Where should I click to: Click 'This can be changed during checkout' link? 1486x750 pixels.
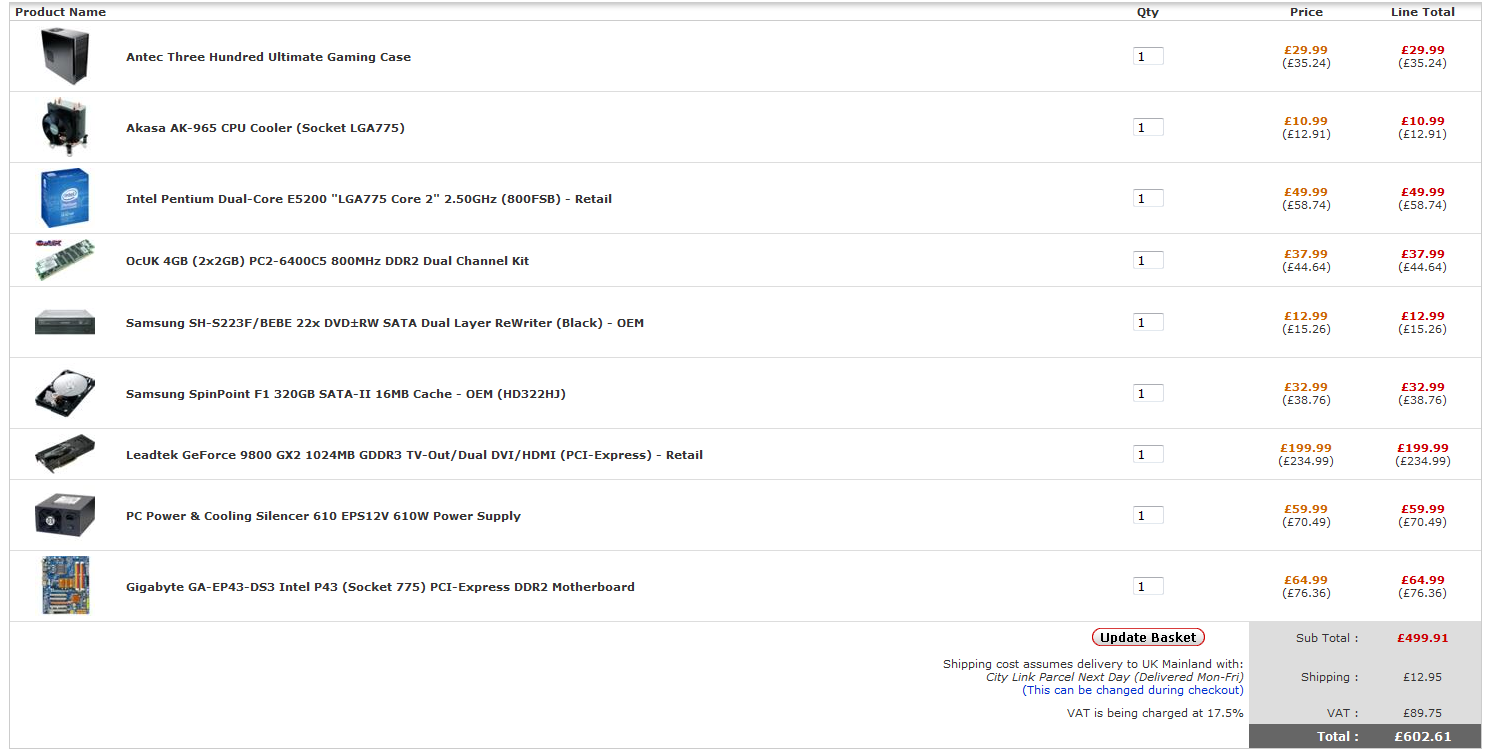(x=1132, y=690)
